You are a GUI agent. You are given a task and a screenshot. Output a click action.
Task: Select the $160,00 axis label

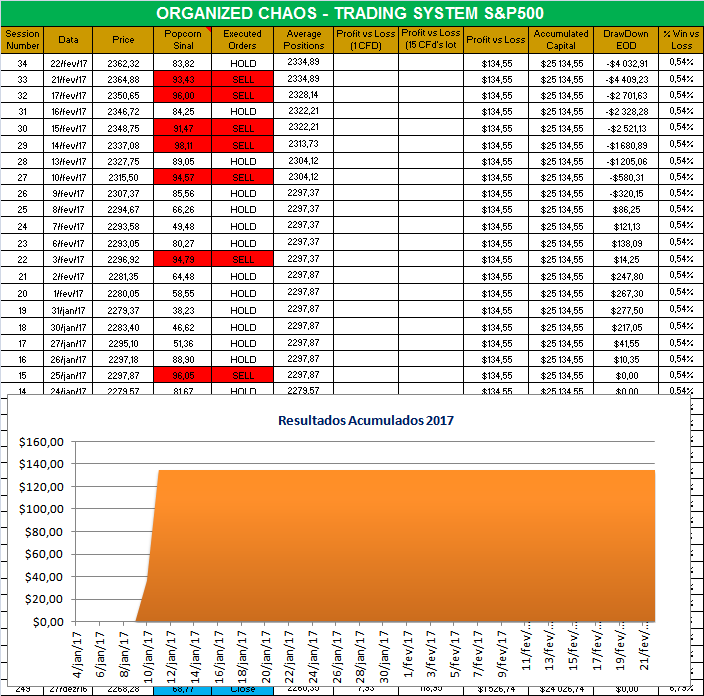click(x=41, y=442)
